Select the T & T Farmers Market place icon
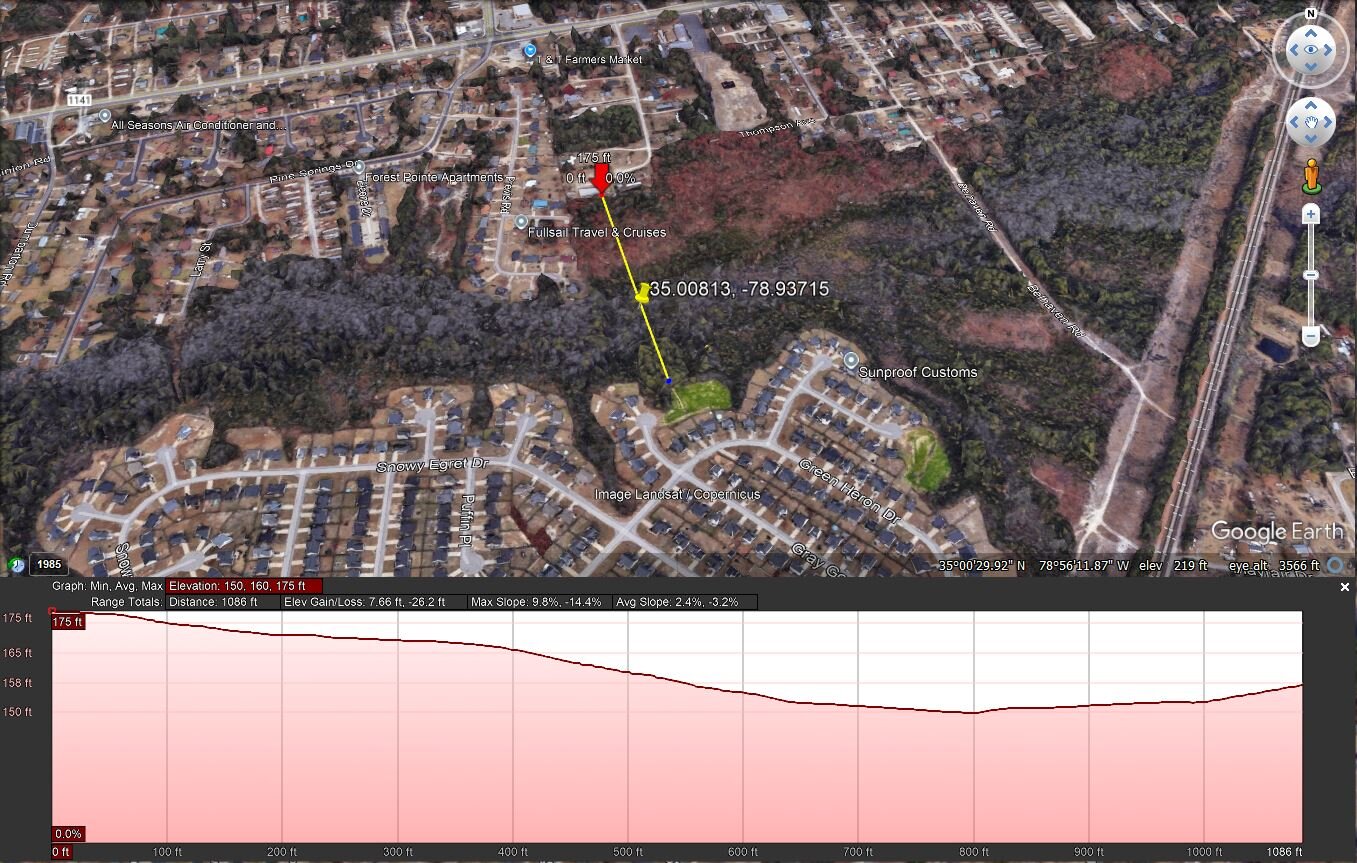1357x863 pixels. [530, 50]
